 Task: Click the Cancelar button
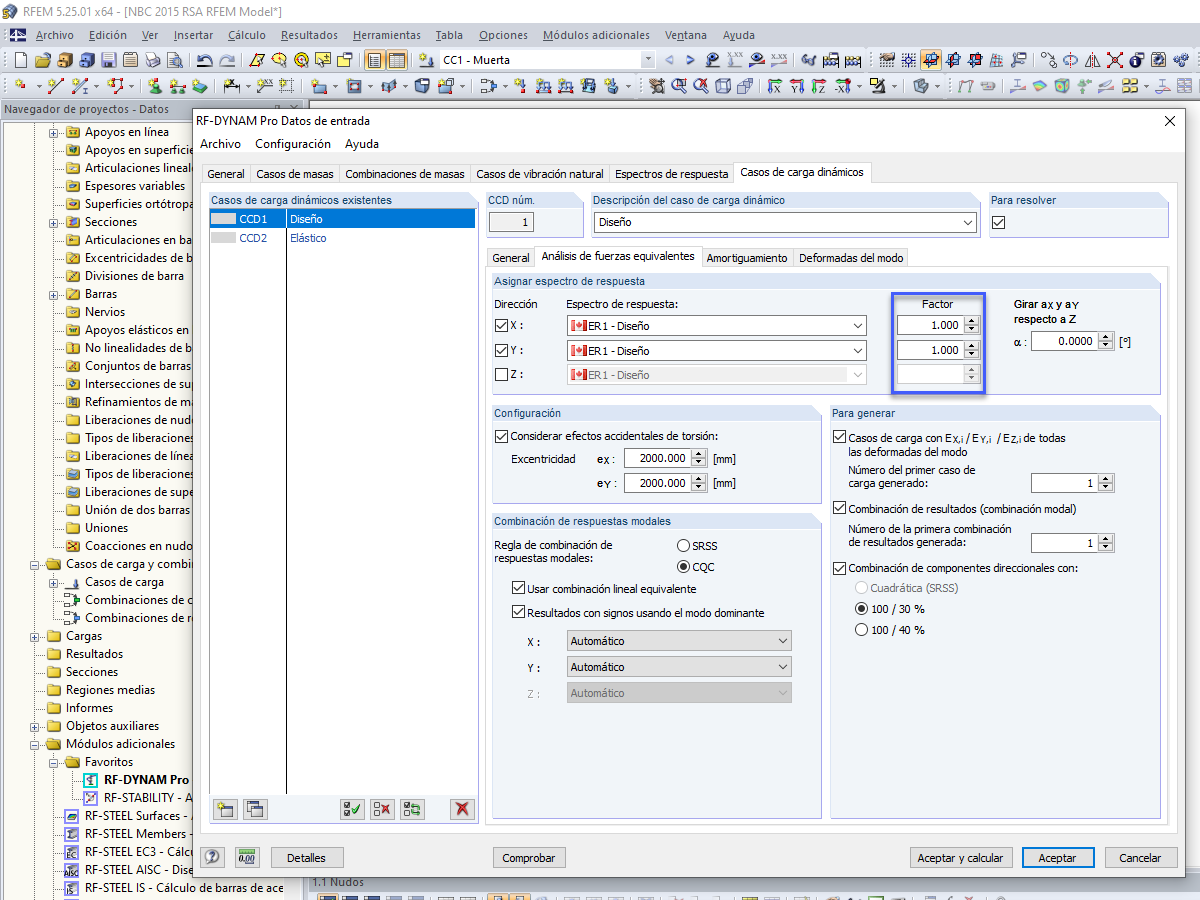(x=1140, y=858)
